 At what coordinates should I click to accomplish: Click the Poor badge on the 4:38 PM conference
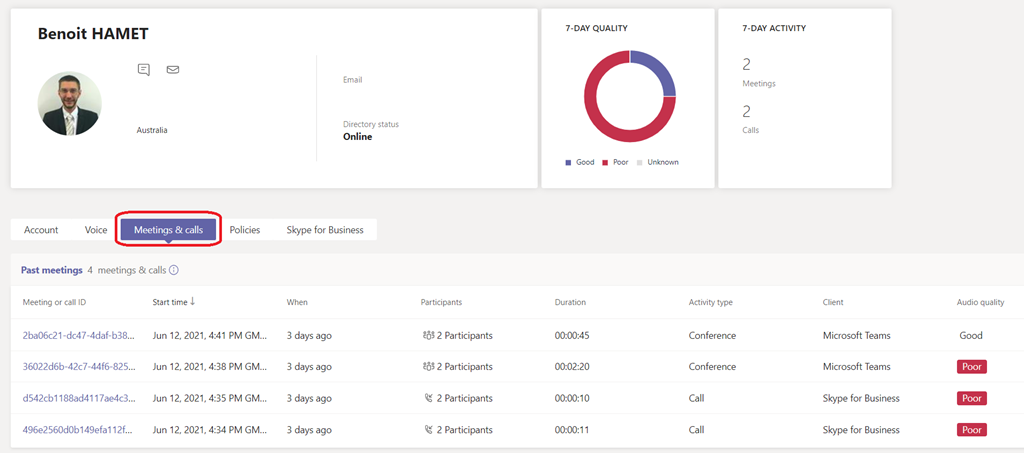[x=971, y=367]
